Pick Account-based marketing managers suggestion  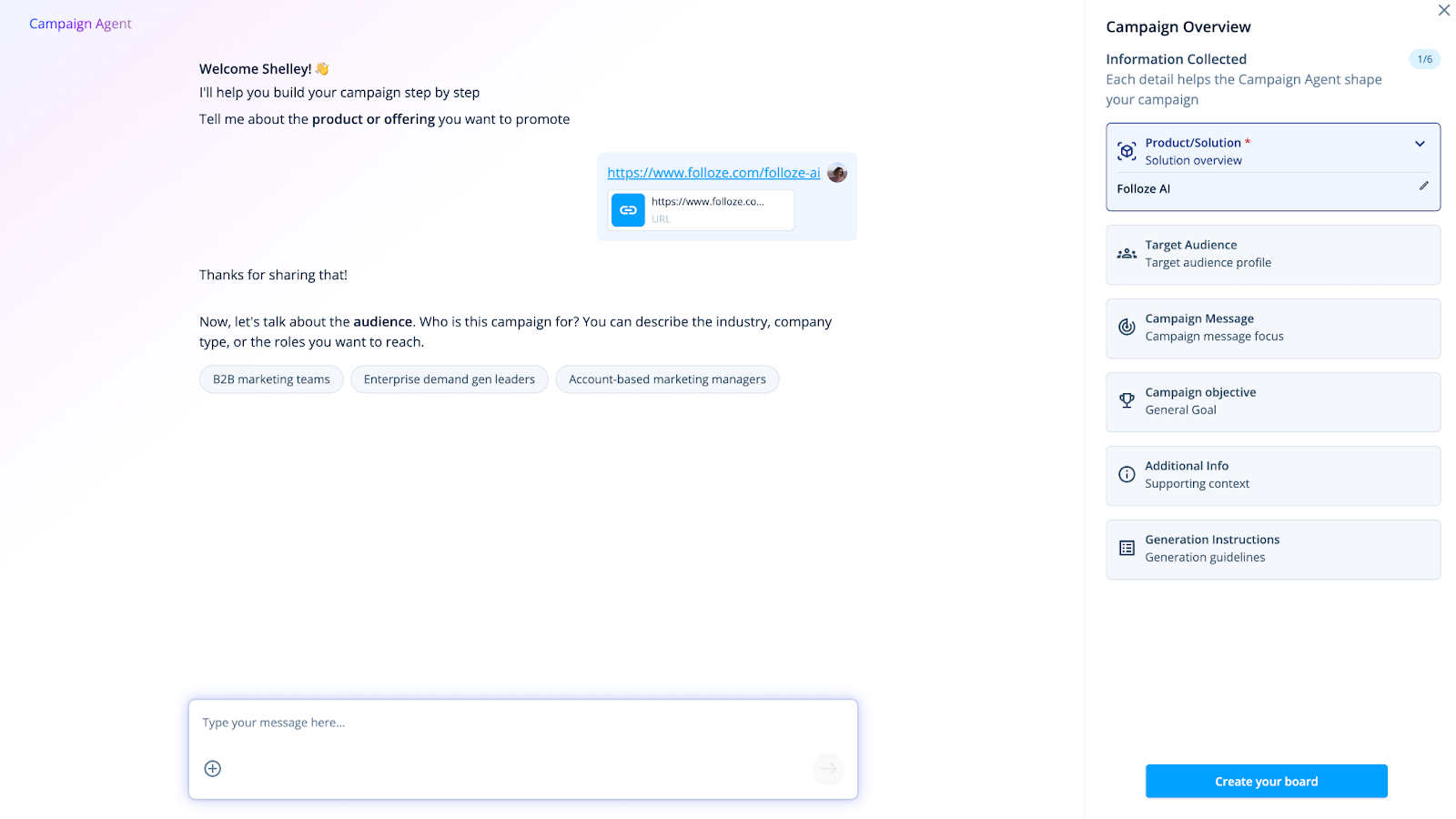pyautogui.click(x=667, y=379)
